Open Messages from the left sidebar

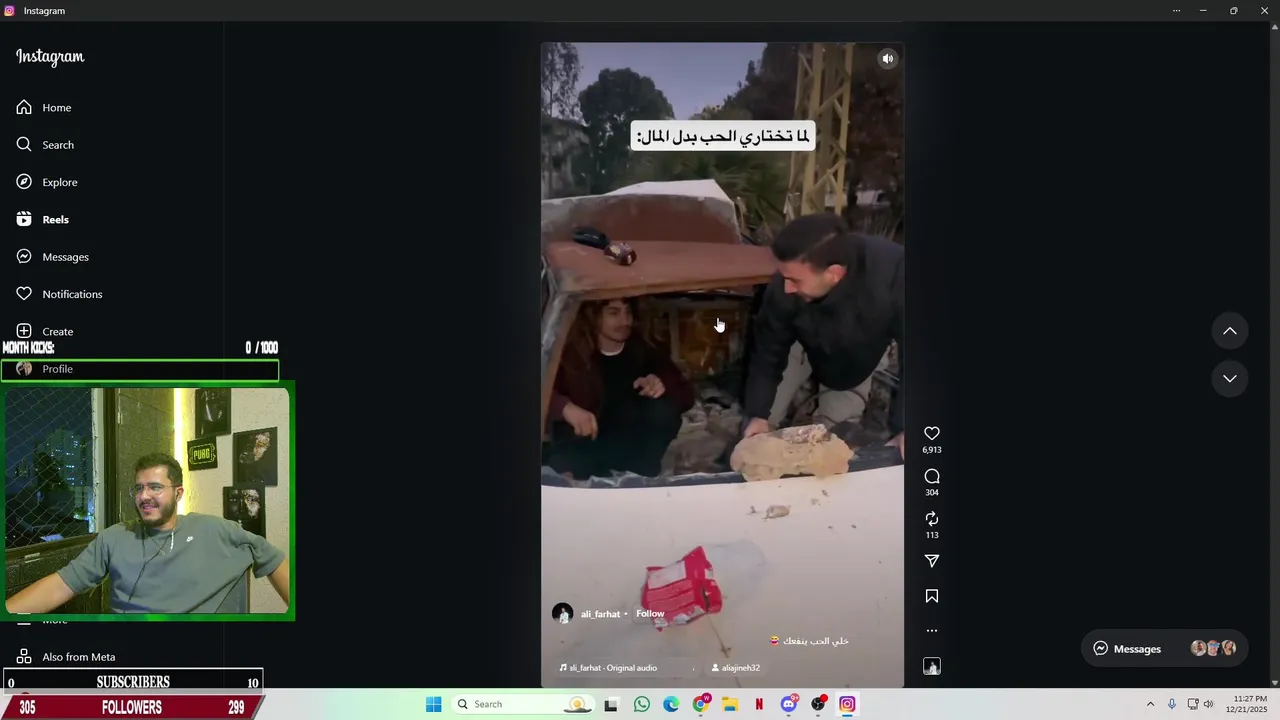54,257
